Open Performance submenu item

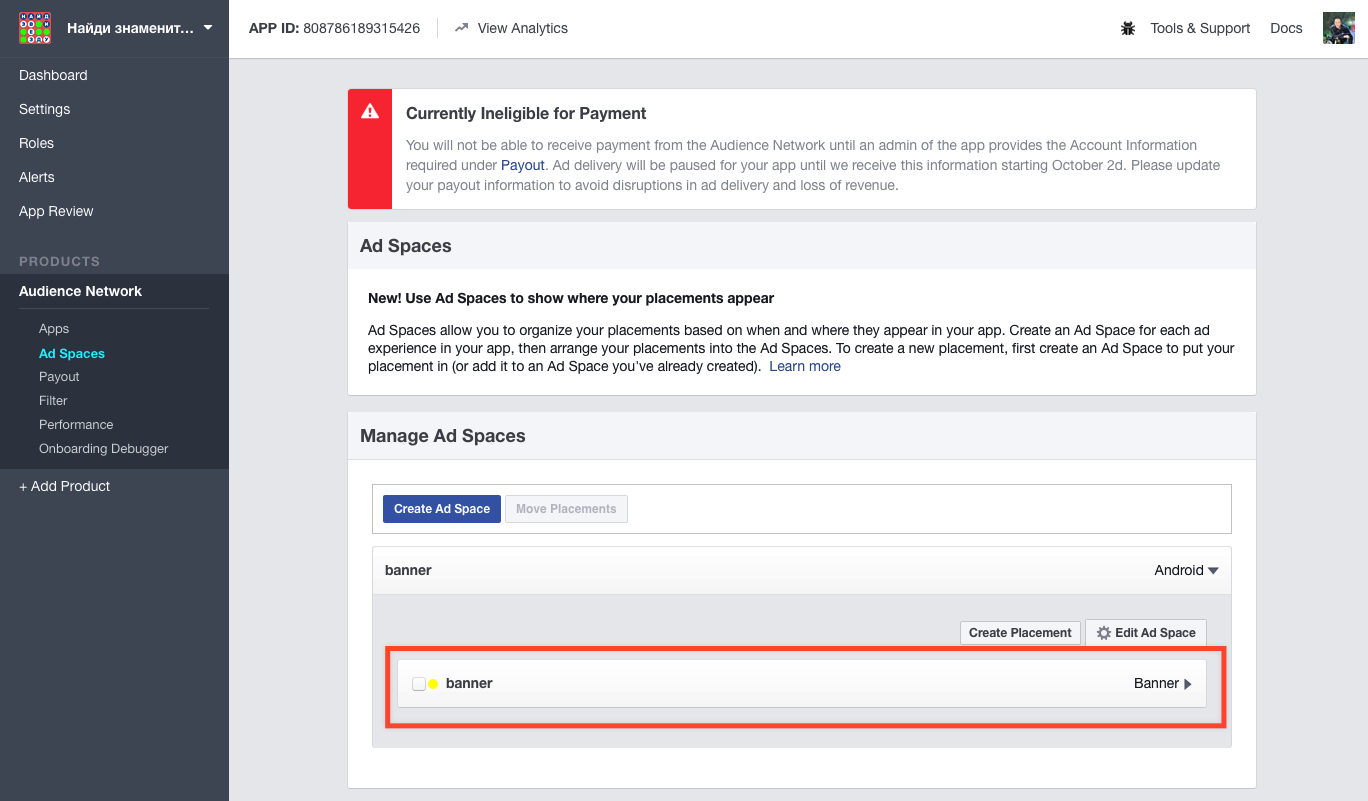point(76,425)
